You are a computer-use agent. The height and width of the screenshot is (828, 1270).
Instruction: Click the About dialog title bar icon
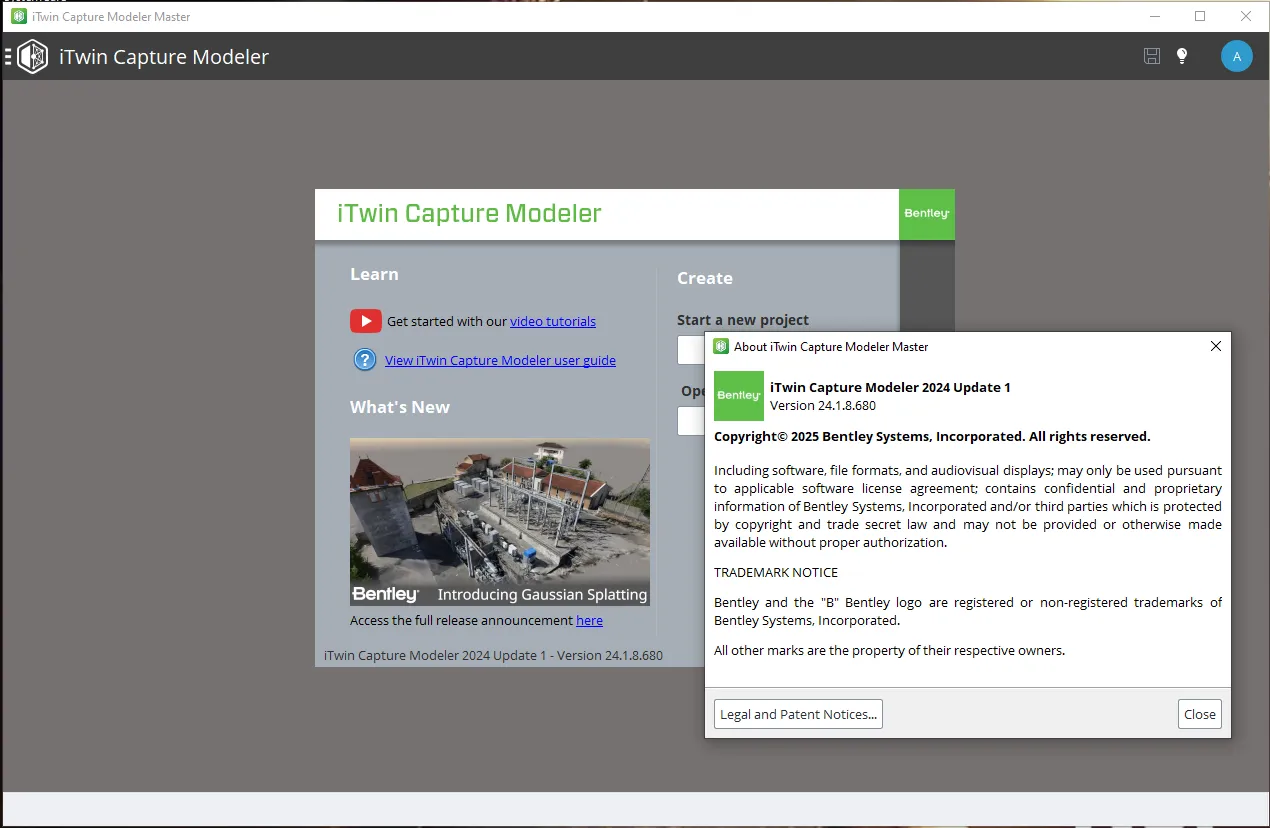tap(720, 346)
